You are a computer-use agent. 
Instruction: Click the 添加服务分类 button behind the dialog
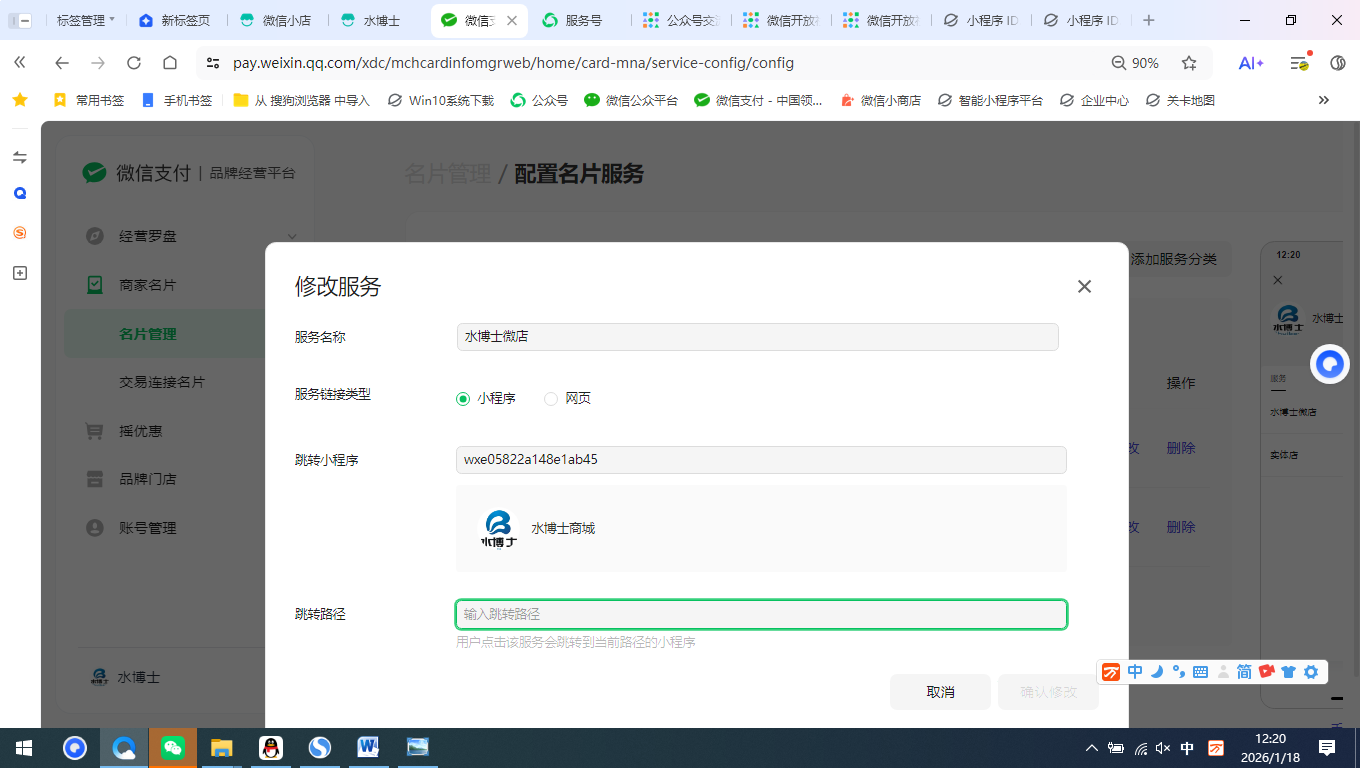[1173, 260]
